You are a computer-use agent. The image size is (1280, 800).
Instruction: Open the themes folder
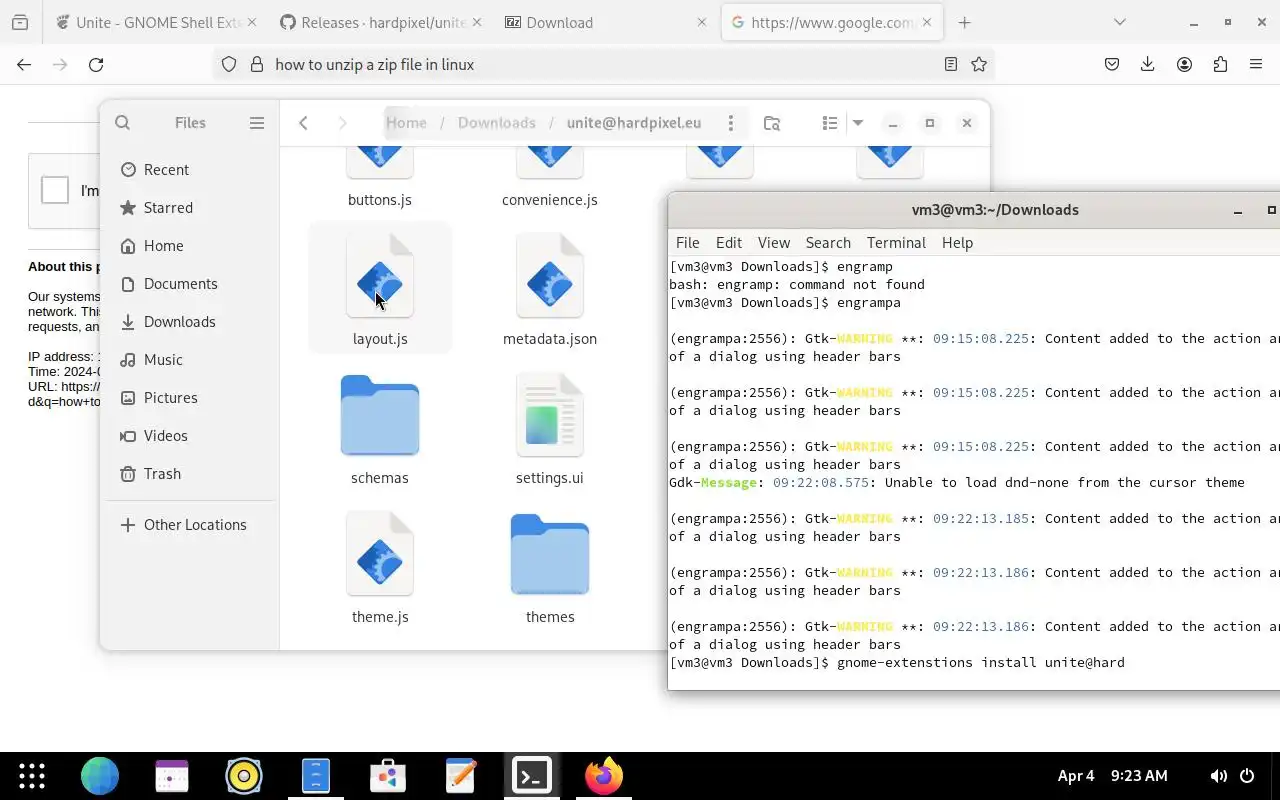[x=550, y=554]
